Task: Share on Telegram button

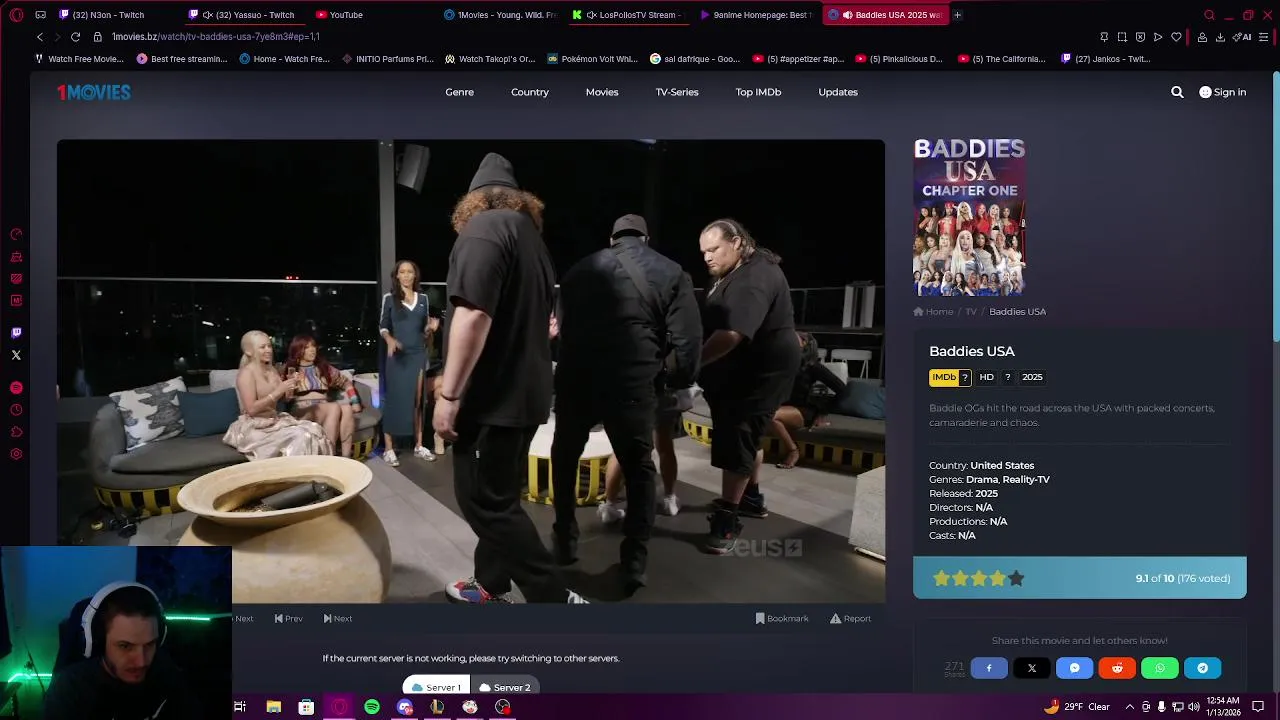Action: click(x=1203, y=668)
